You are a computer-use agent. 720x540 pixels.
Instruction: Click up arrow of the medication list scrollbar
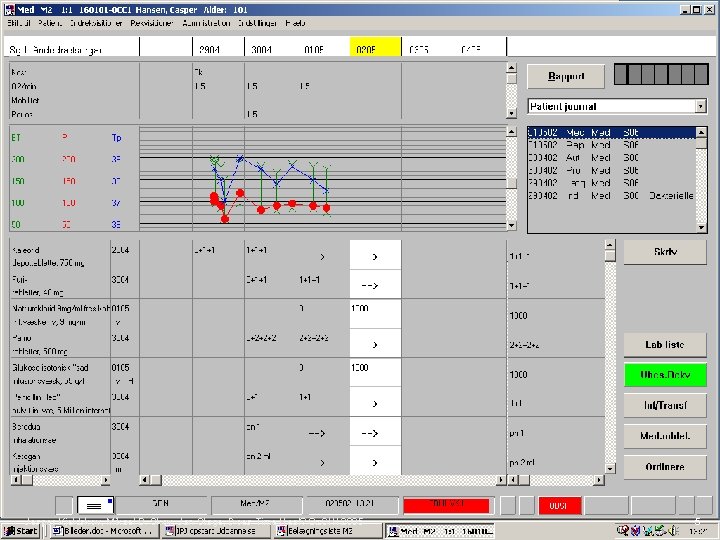click(x=610, y=245)
